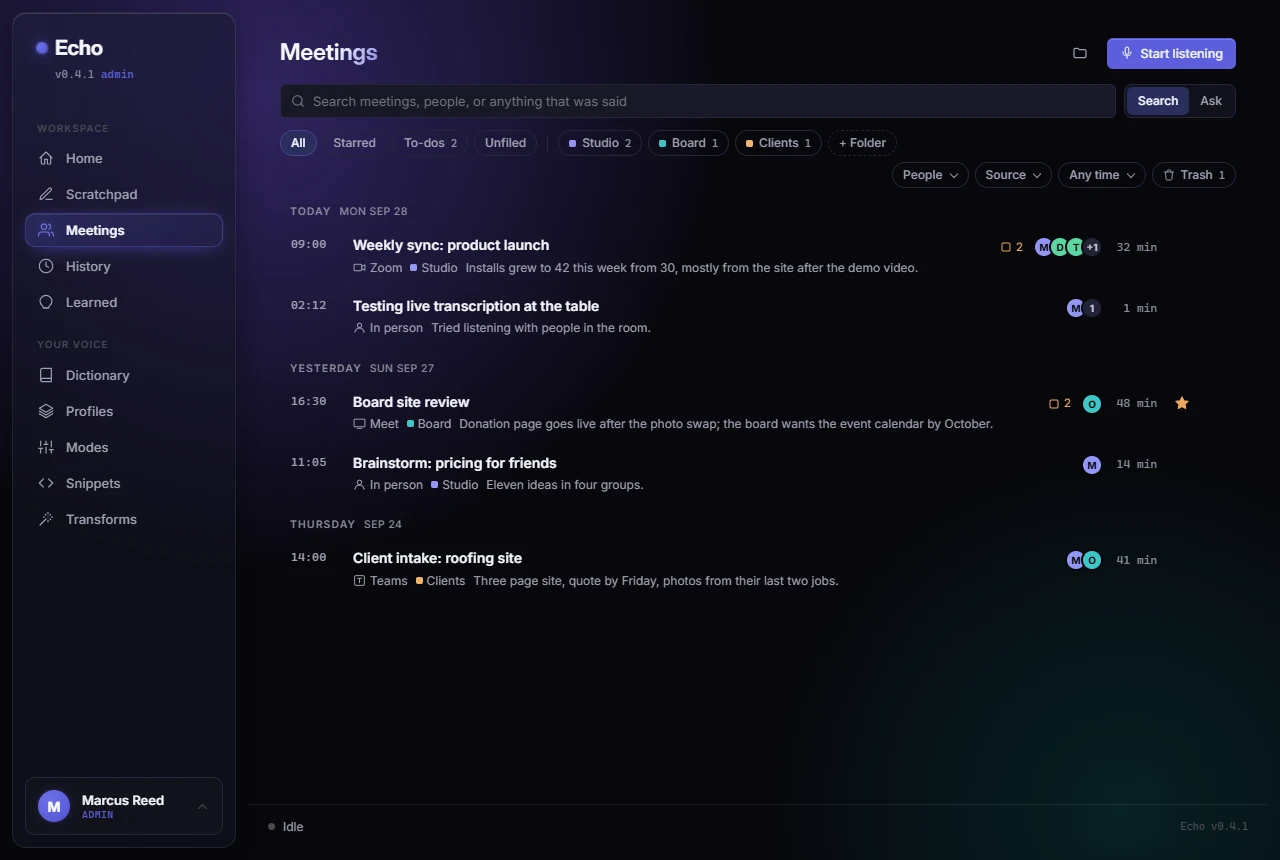Select the All filter tab
This screenshot has width=1280, height=860.
pos(298,143)
